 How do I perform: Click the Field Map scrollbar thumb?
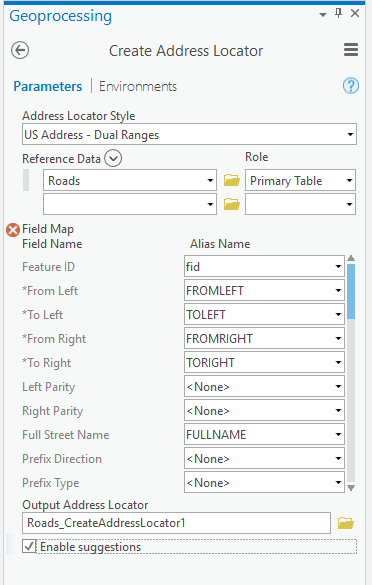(351, 291)
